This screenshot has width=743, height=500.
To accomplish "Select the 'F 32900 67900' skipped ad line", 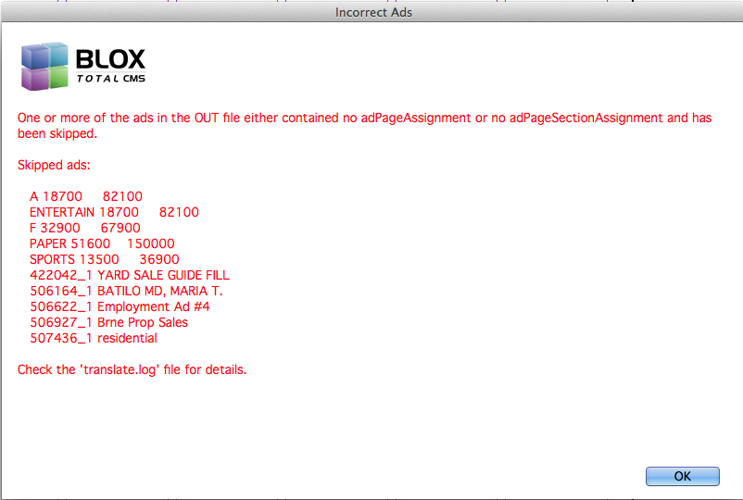I will point(84,228).
